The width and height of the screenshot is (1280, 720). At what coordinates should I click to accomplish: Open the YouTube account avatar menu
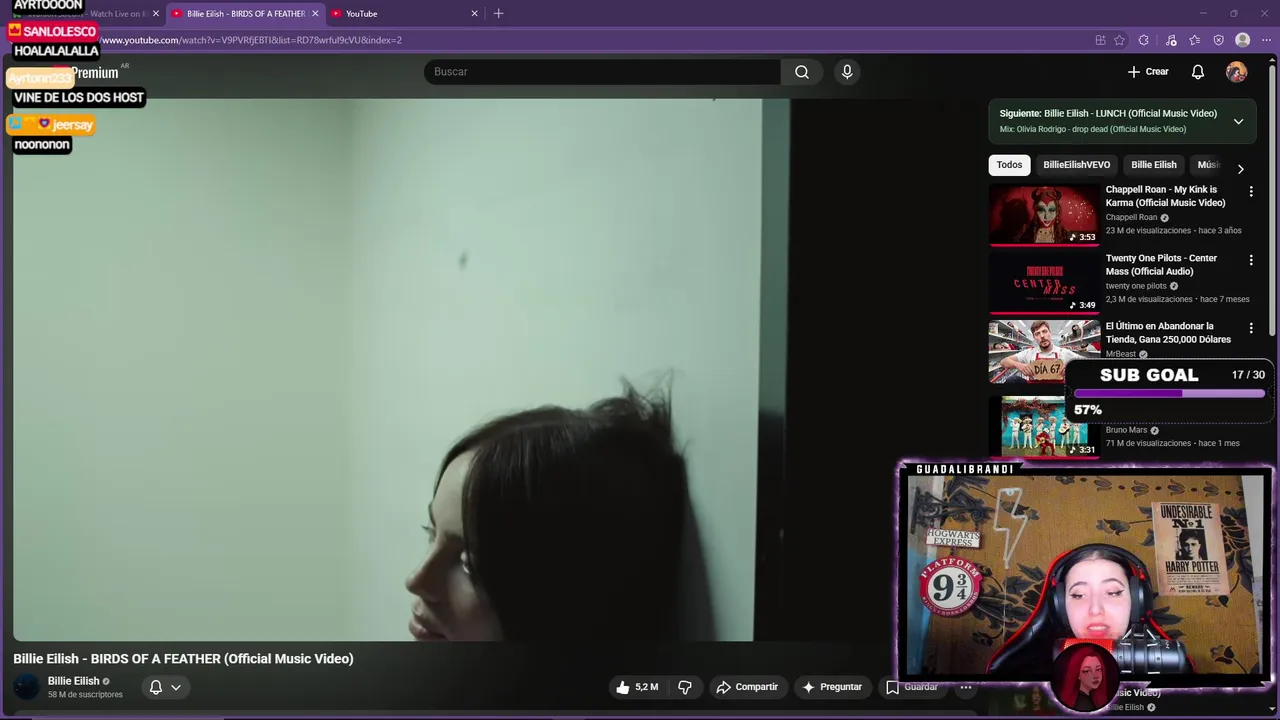1237,72
